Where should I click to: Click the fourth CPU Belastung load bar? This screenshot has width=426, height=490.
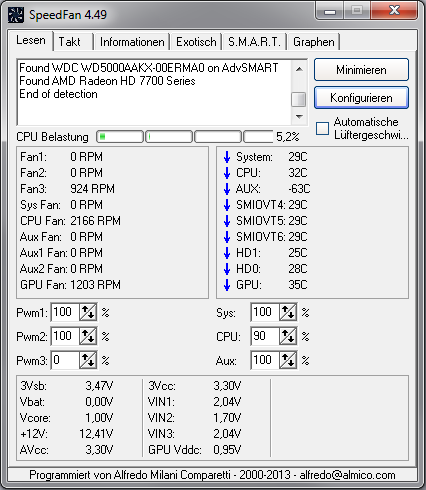pyautogui.click(x=259, y=137)
